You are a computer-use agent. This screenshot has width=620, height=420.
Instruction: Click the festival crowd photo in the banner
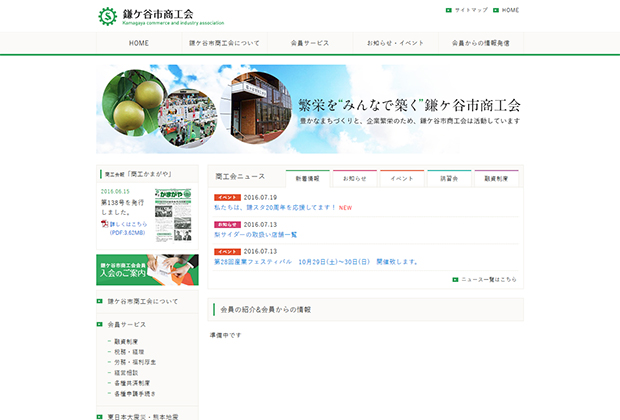click(x=187, y=118)
